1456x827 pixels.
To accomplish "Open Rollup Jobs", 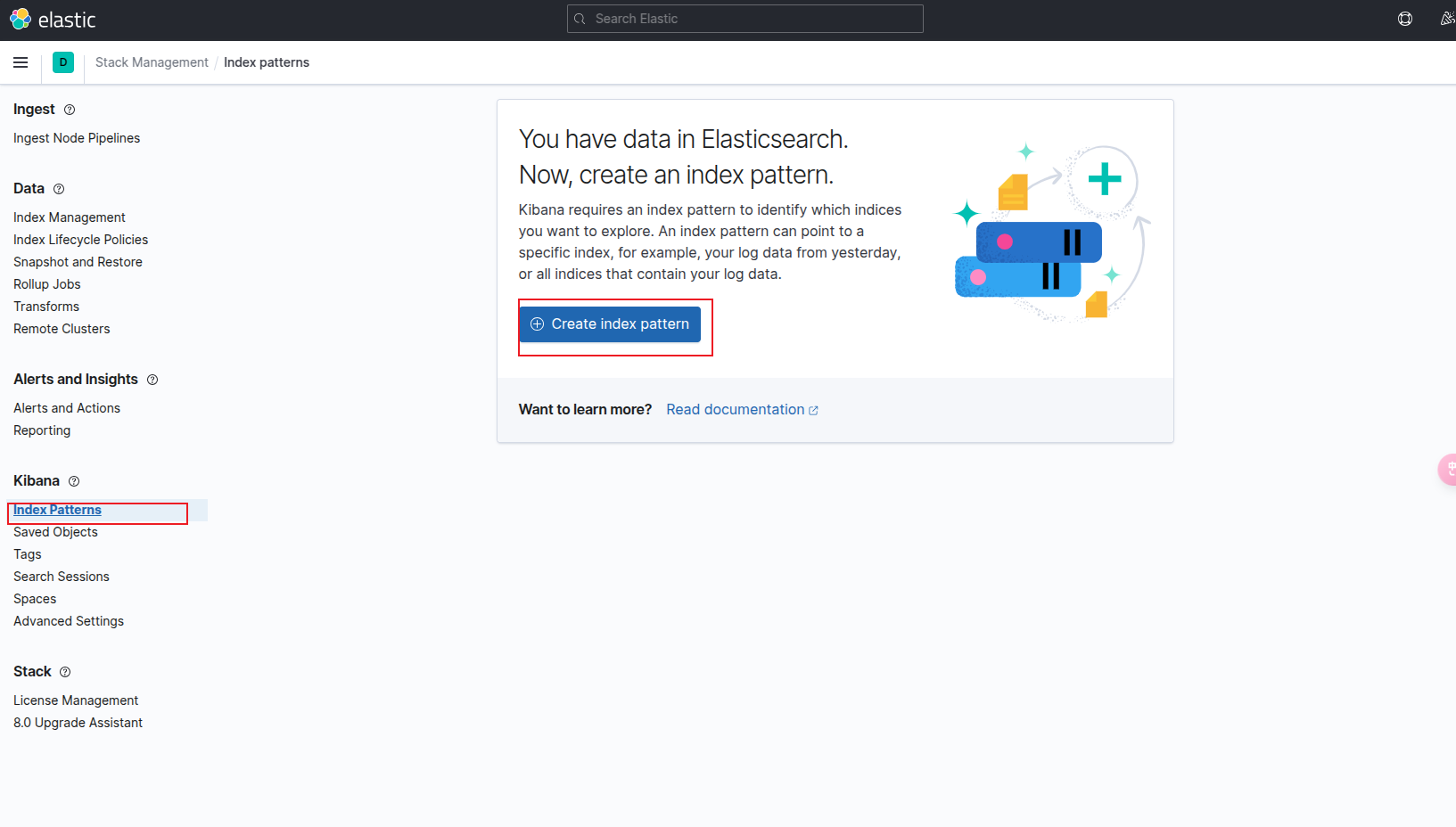I will tap(47, 284).
